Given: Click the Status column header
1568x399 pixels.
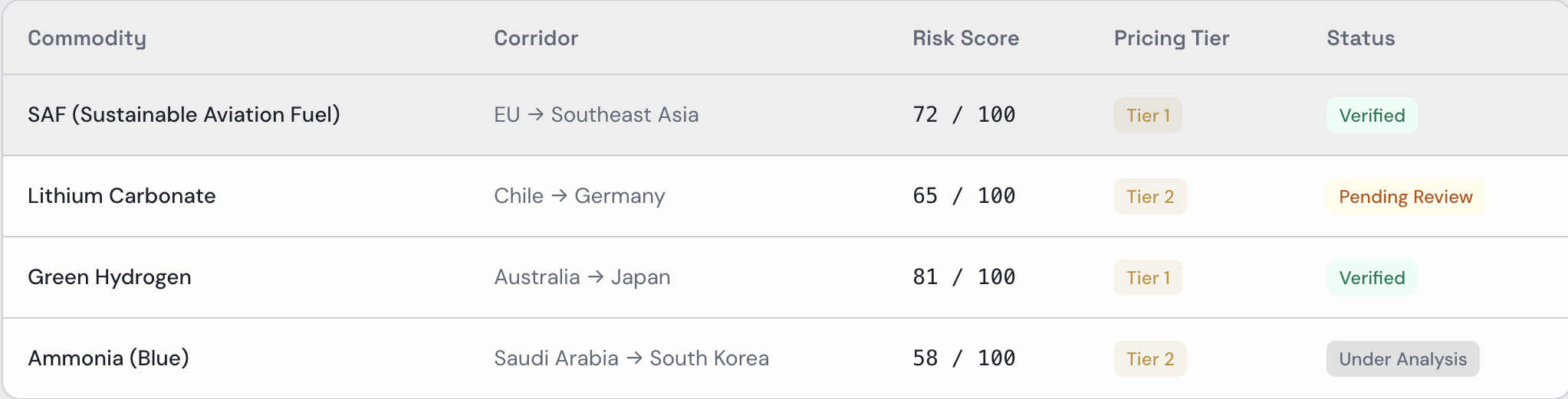Looking at the screenshot, I should (x=1360, y=38).
